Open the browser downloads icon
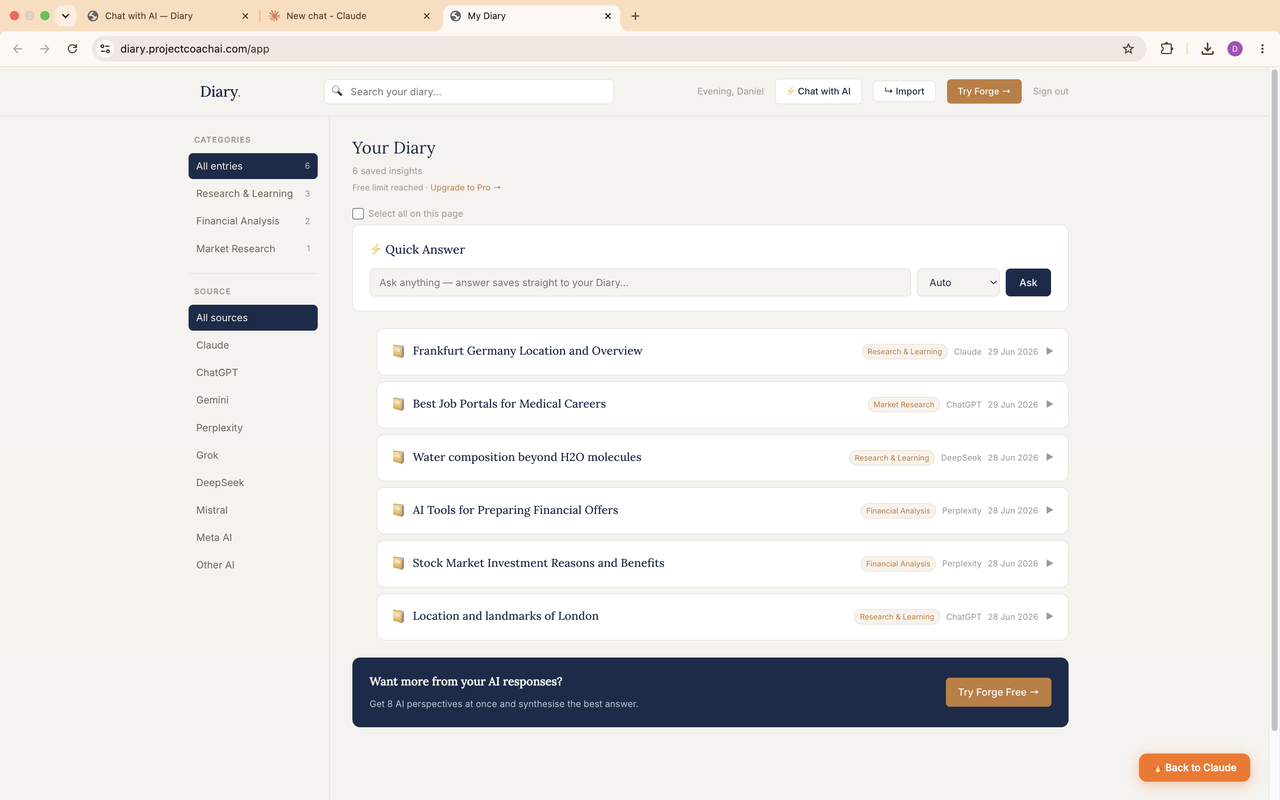Image resolution: width=1280 pixels, height=800 pixels. pyautogui.click(x=1207, y=48)
